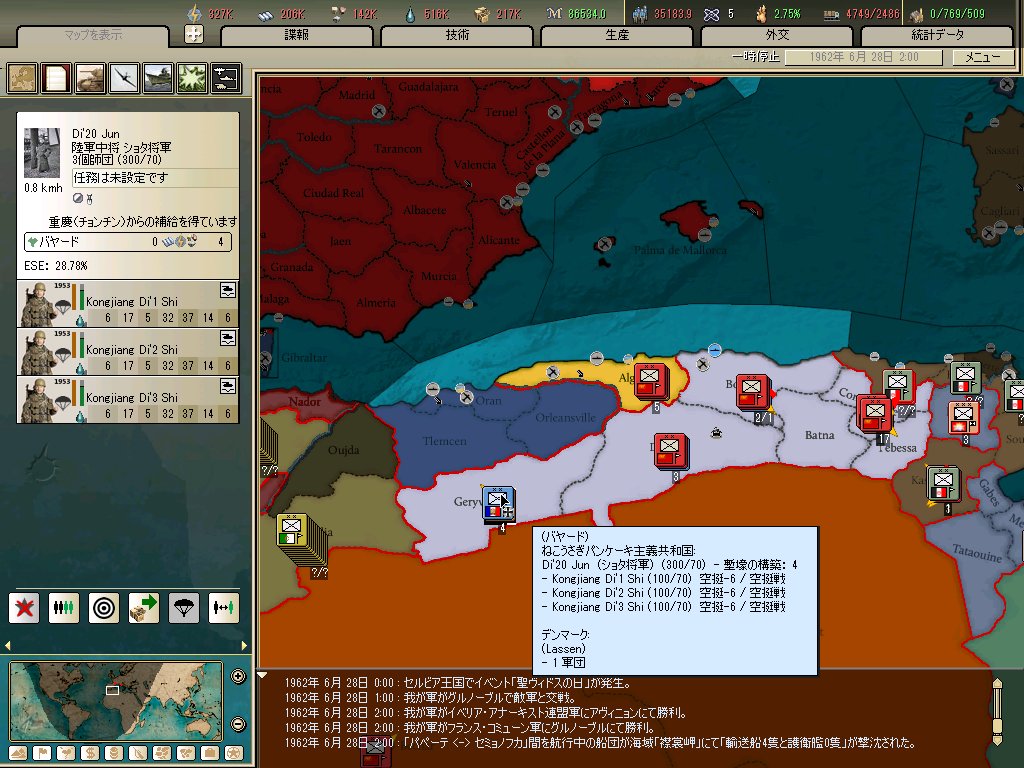Open the Europe map view icon
Viewport: 1024px width, 768px height.
(22, 78)
